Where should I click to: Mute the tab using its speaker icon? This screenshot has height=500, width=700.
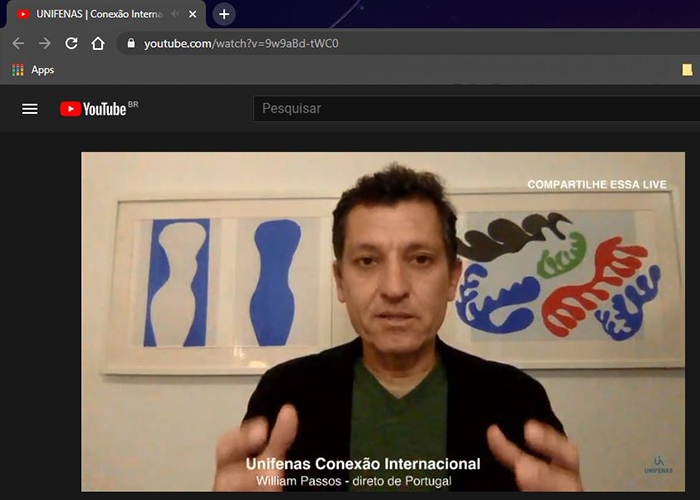[x=176, y=14]
